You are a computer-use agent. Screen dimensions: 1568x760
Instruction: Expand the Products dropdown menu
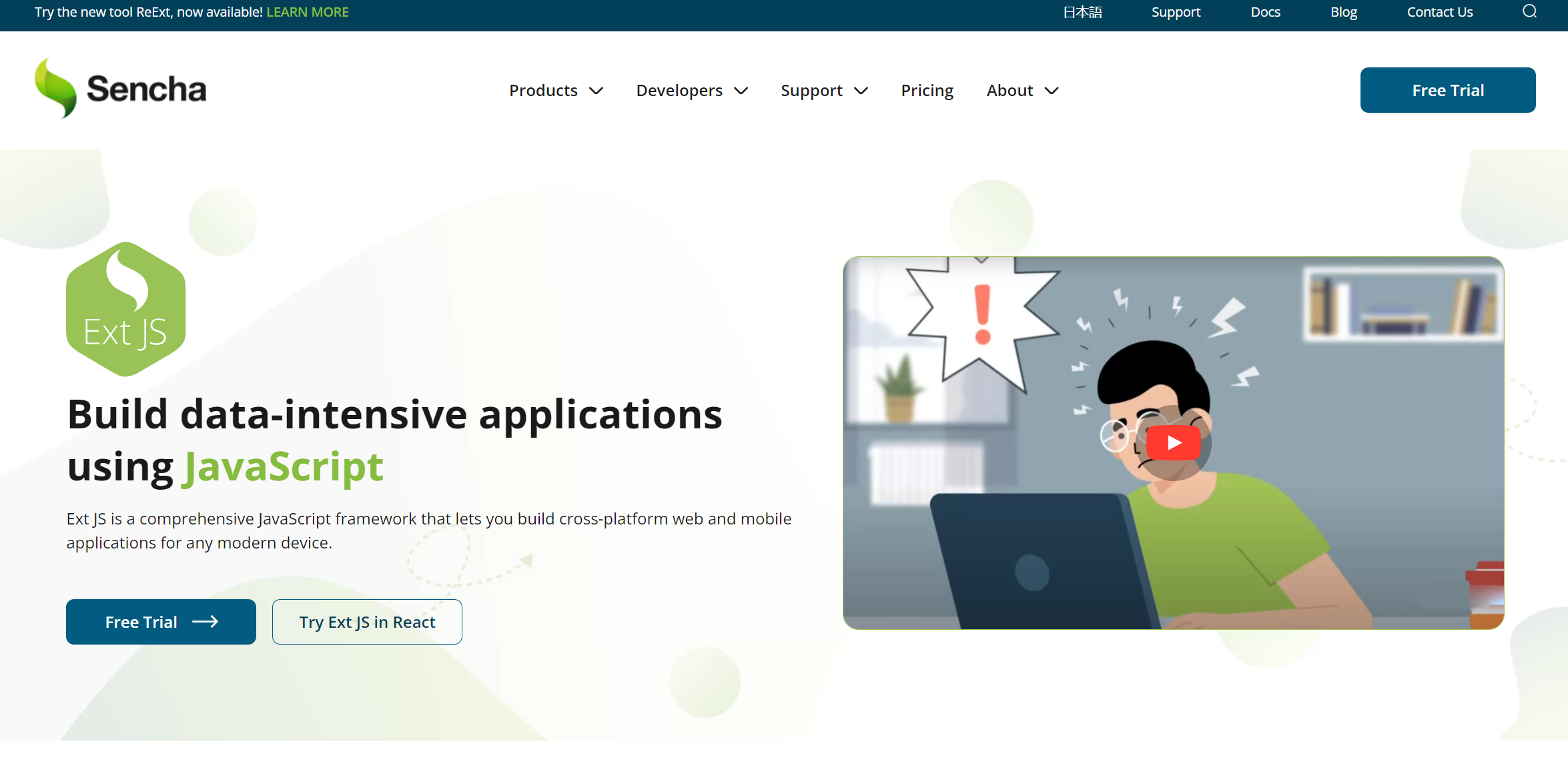(x=555, y=90)
